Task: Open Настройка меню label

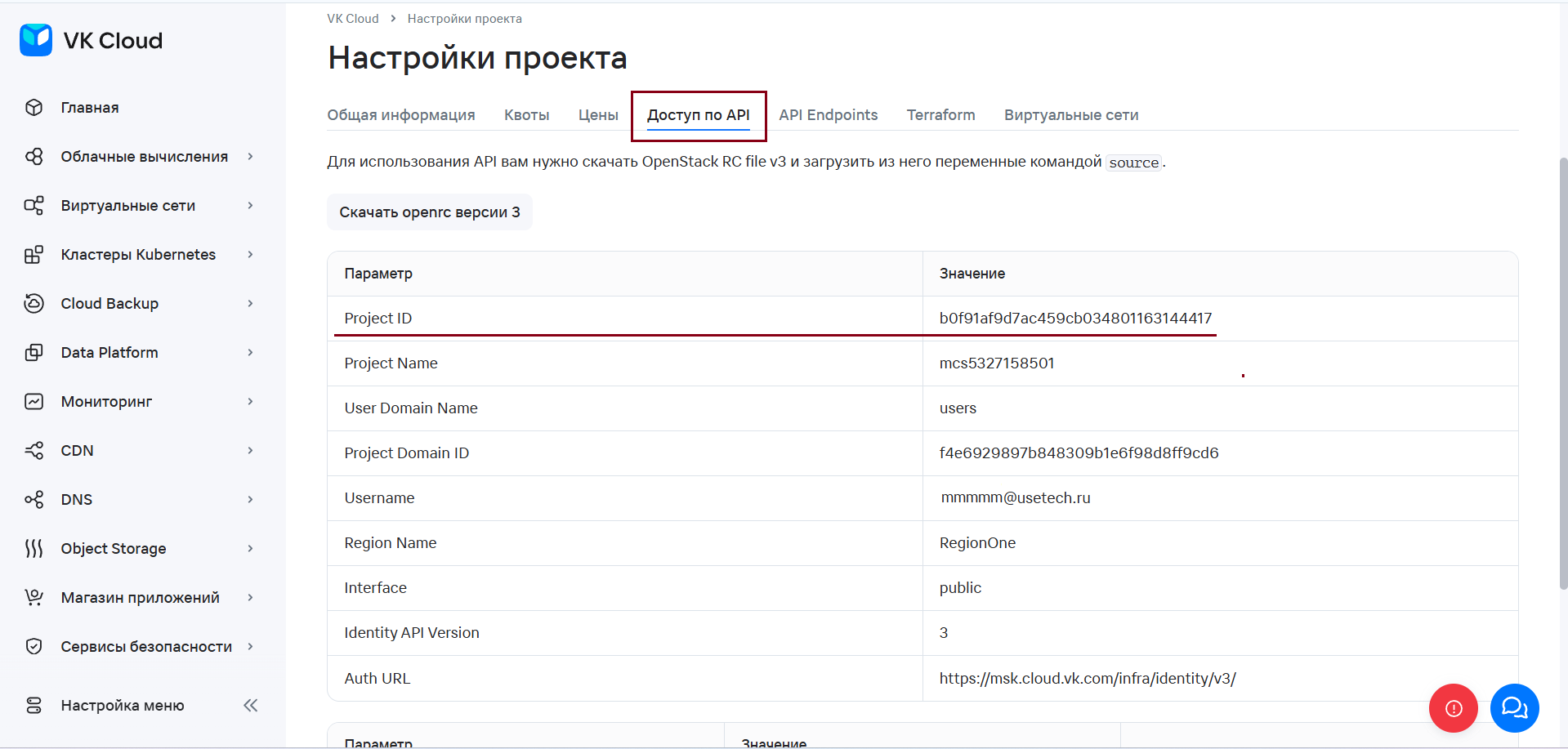Action: 123,706
